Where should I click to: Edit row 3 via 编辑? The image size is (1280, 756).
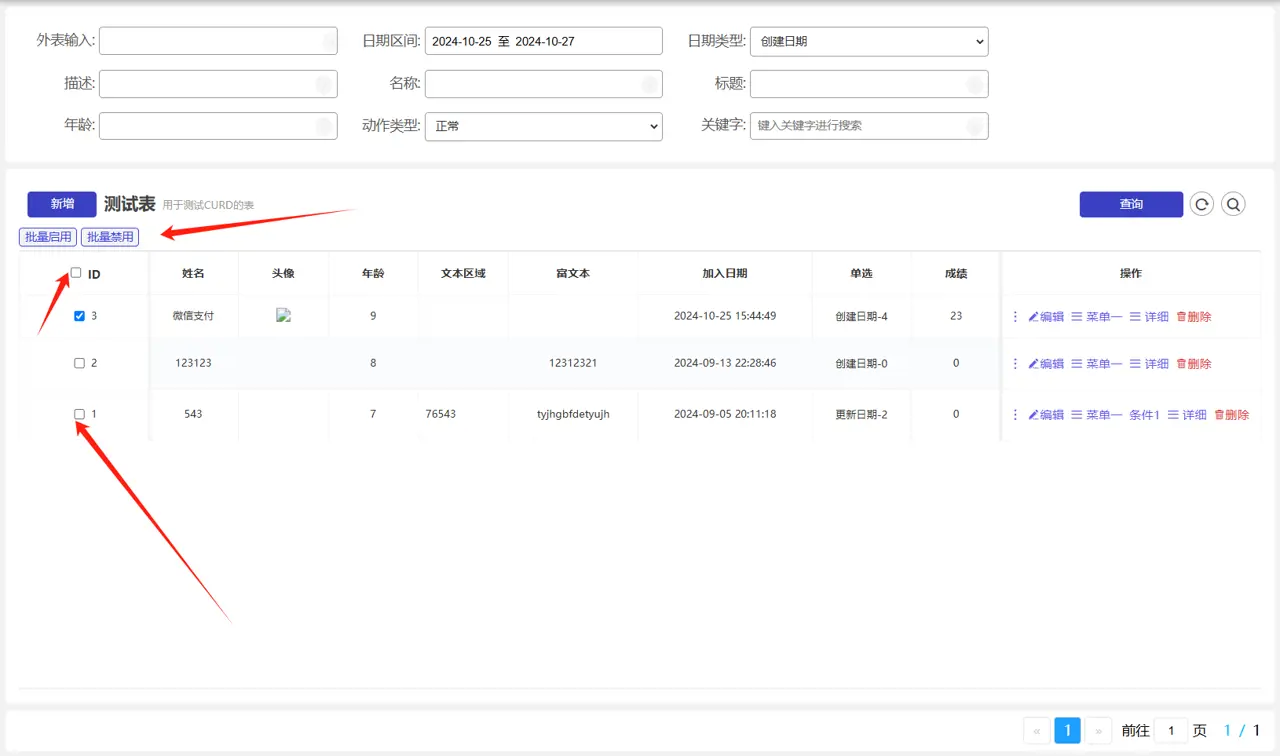1046,316
